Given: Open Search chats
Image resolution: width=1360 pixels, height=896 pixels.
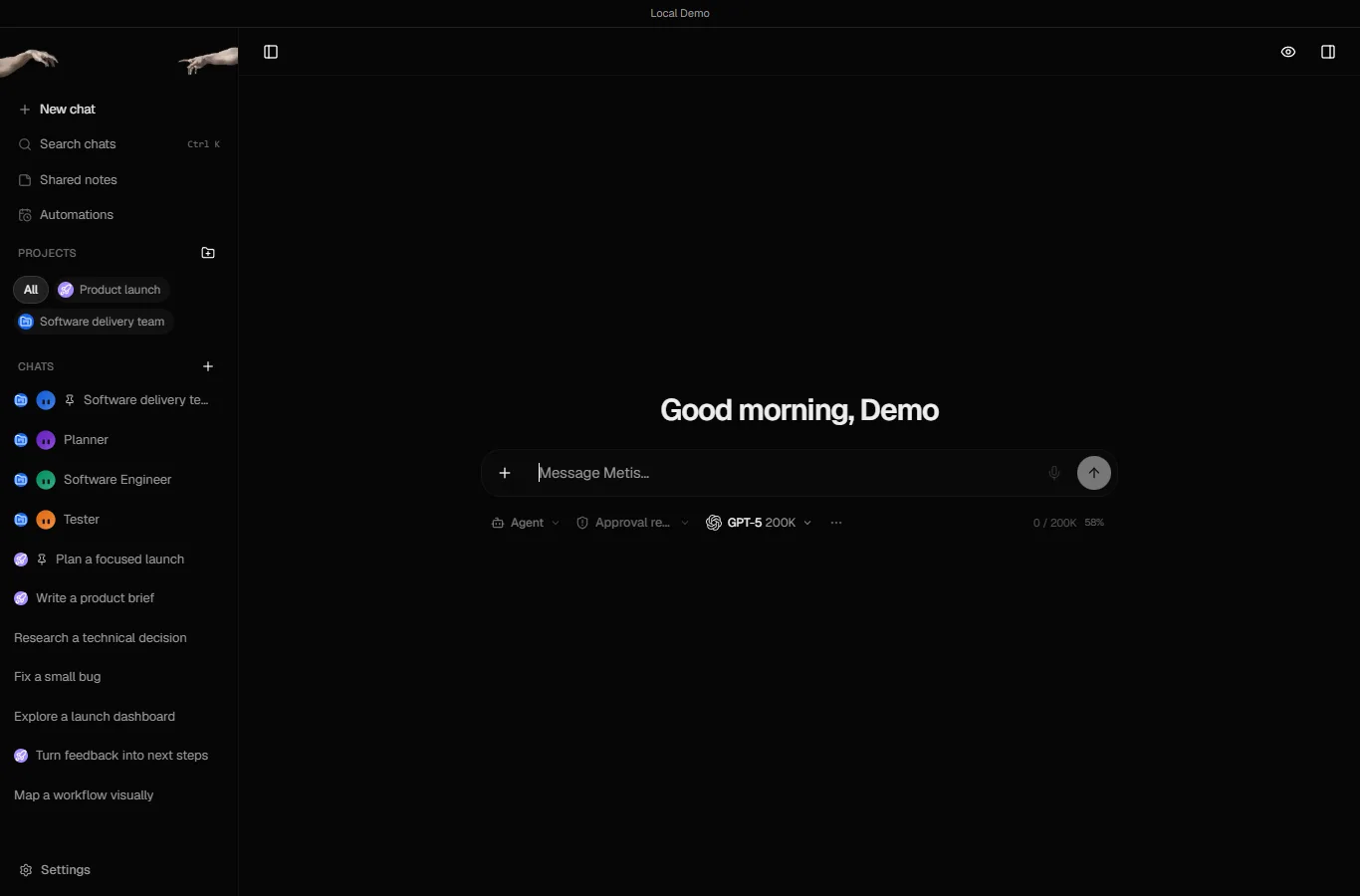Looking at the screenshot, I should click(x=118, y=144).
